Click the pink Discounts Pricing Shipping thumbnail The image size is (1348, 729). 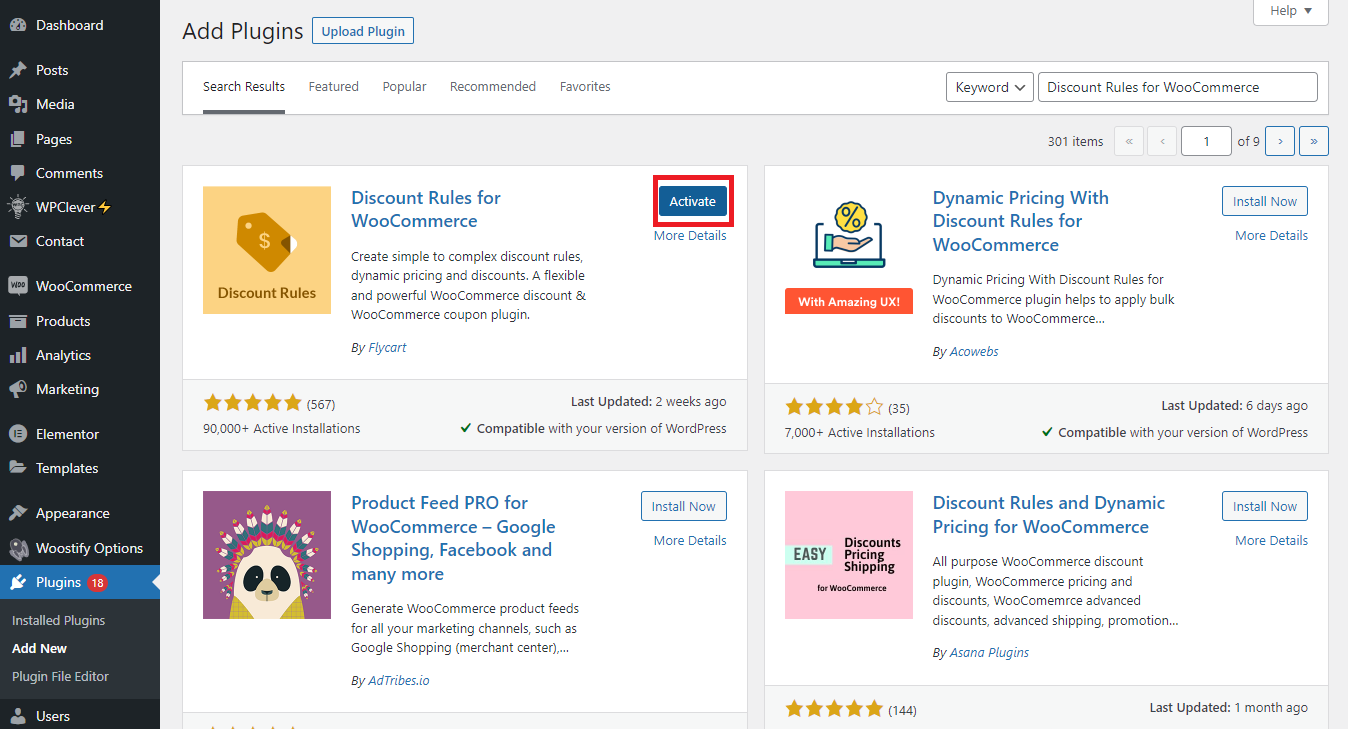click(849, 555)
